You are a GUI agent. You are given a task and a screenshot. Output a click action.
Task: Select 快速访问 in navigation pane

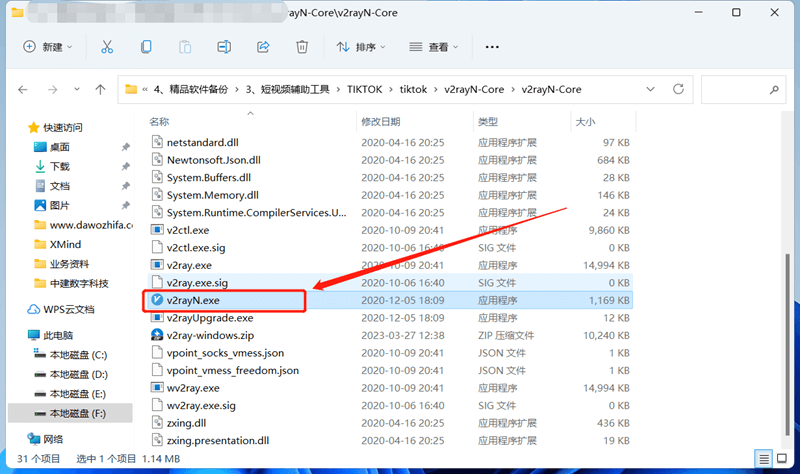[x=62, y=128]
